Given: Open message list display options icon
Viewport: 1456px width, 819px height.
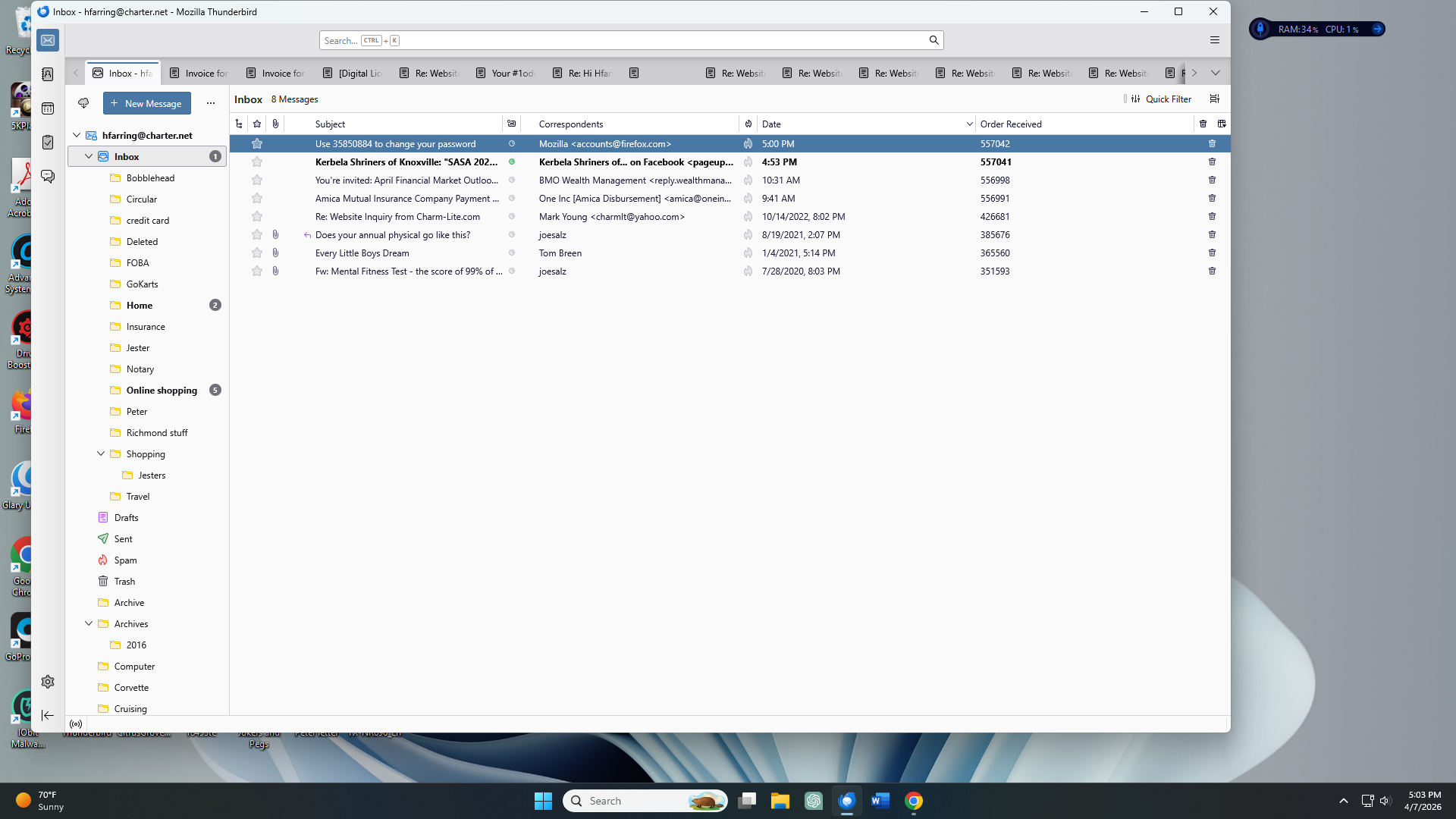Looking at the screenshot, I should point(1215,99).
